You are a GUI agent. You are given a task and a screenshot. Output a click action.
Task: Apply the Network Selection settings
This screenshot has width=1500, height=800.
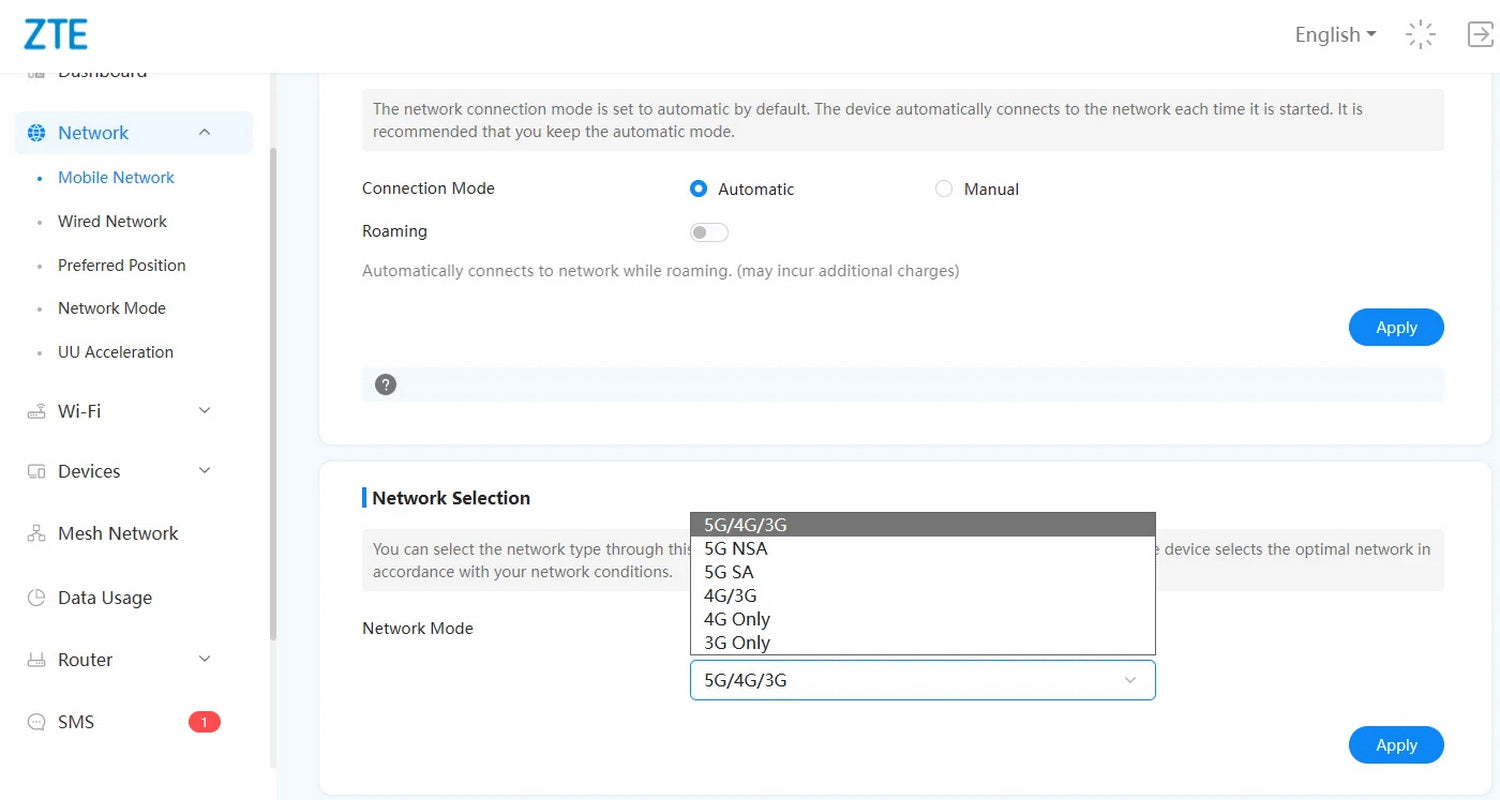[1396, 745]
